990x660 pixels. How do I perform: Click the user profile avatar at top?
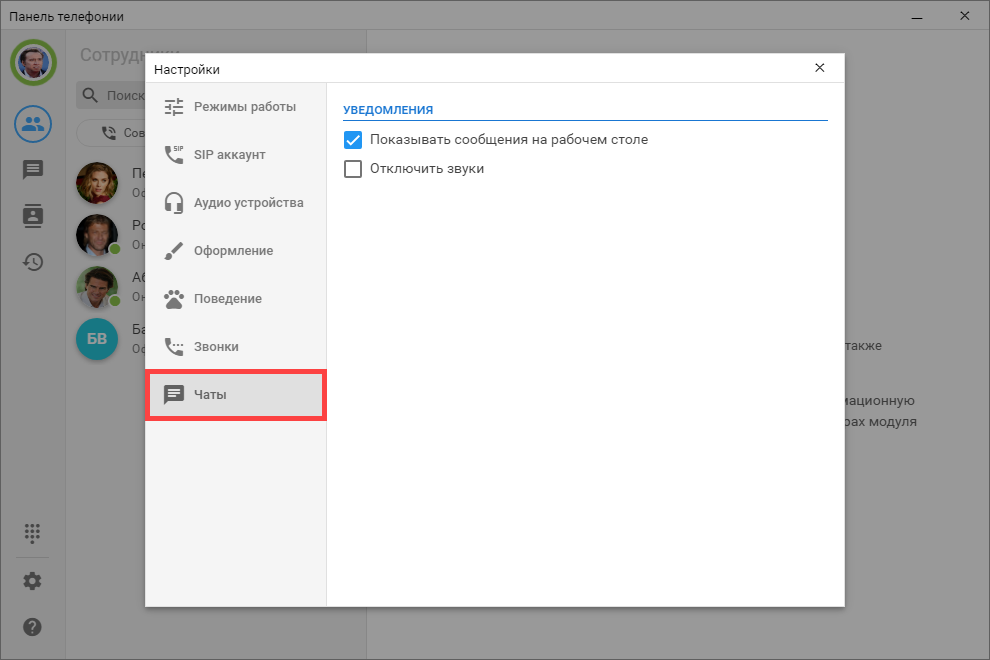coord(33,63)
